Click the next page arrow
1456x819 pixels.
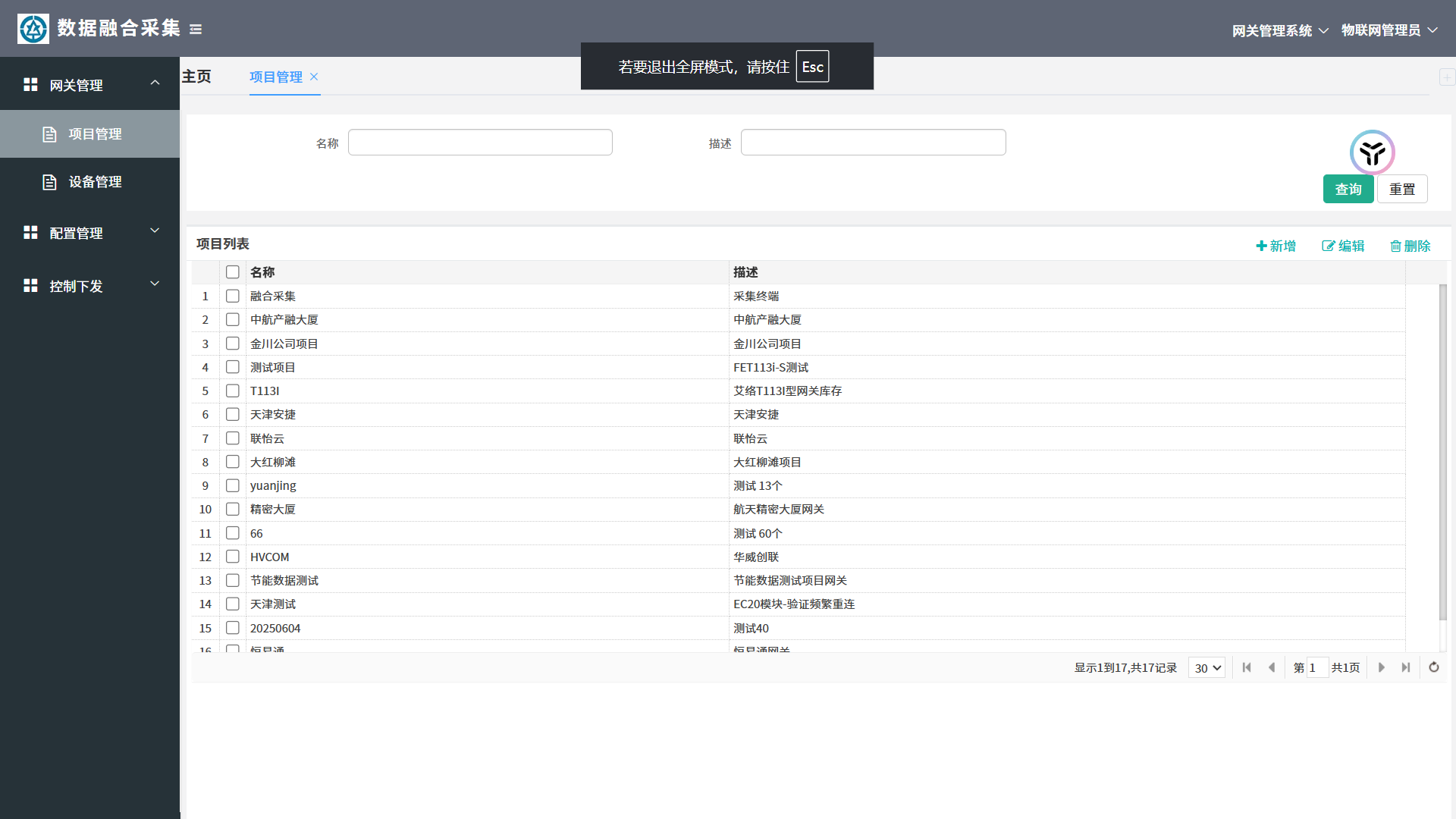(1381, 667)
